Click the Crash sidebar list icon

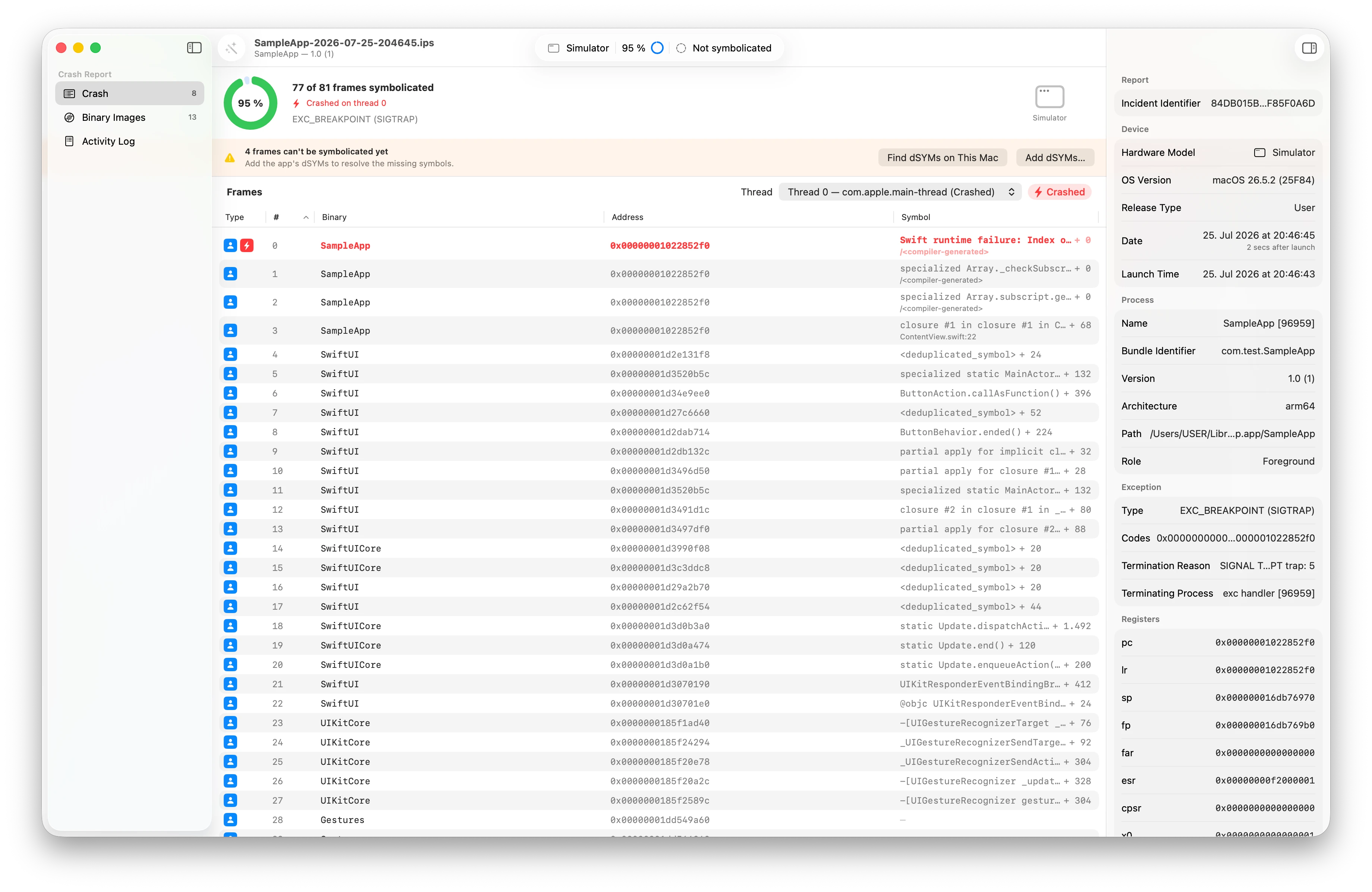[70, 93]
